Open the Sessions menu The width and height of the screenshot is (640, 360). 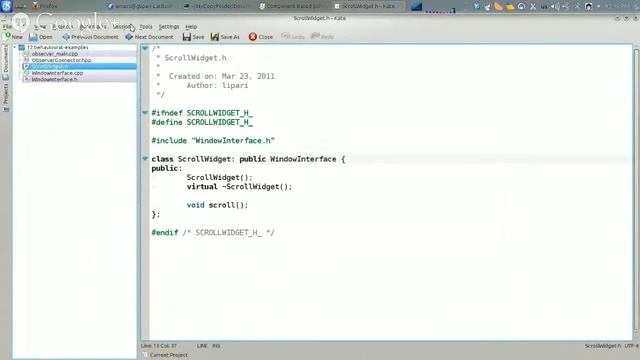(123, 27)
